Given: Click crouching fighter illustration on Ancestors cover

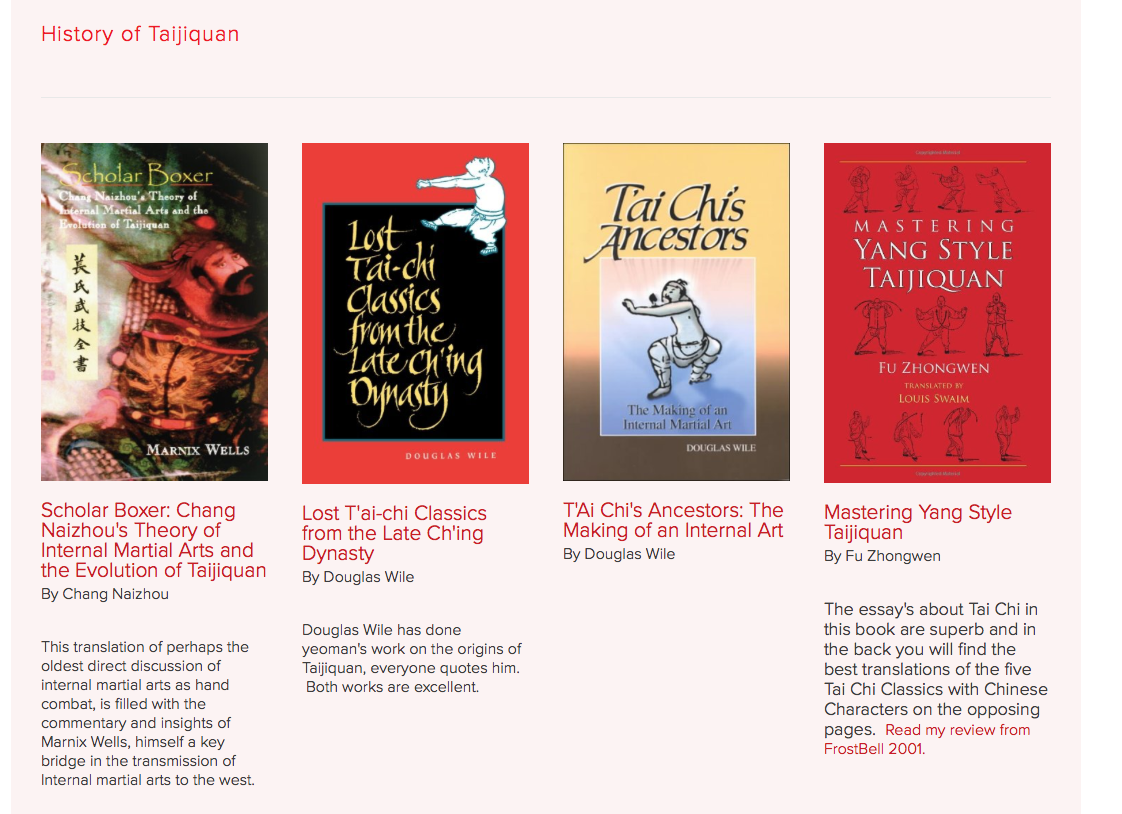Looking at the screenshot, I should pyautogui.click(x=670, y=338).
